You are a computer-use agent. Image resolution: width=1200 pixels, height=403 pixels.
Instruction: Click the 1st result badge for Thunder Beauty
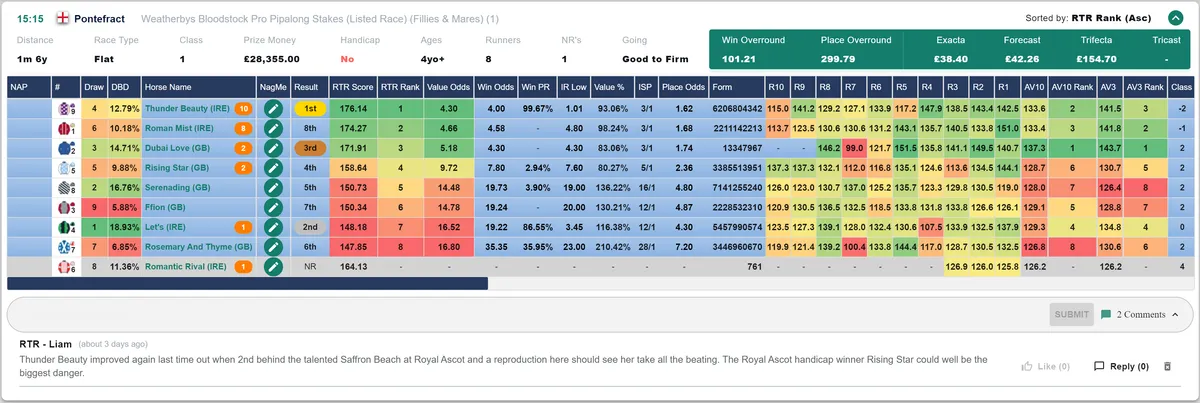(x=310, y=108)
